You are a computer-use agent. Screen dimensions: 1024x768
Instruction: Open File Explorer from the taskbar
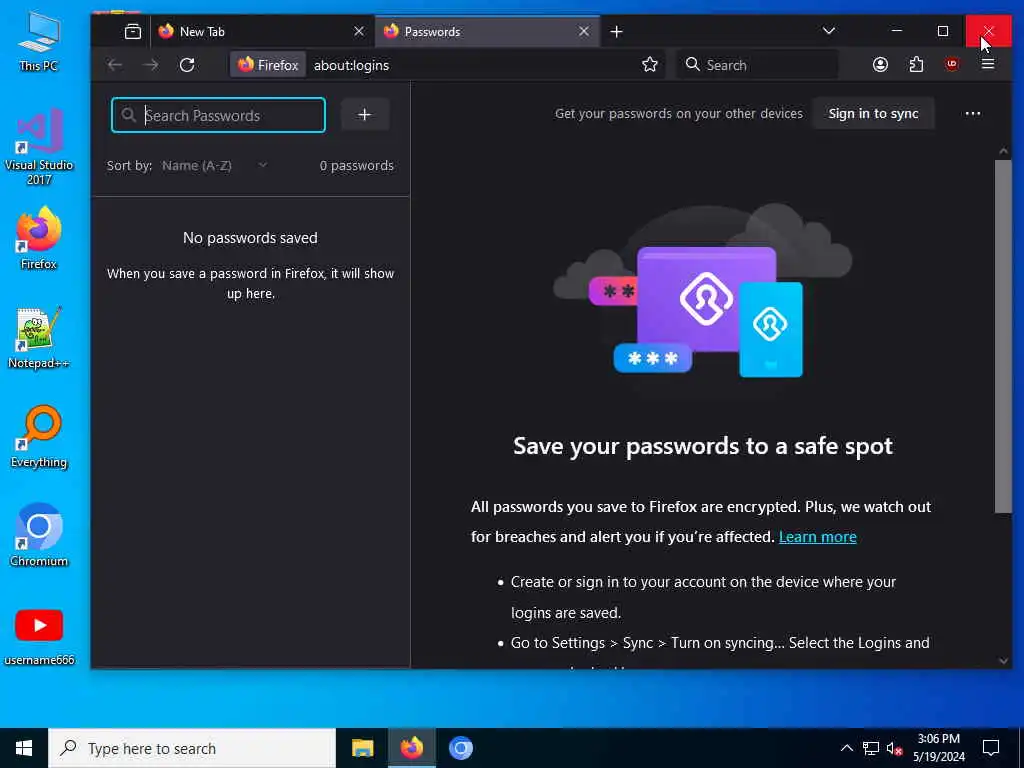(362, 748)
